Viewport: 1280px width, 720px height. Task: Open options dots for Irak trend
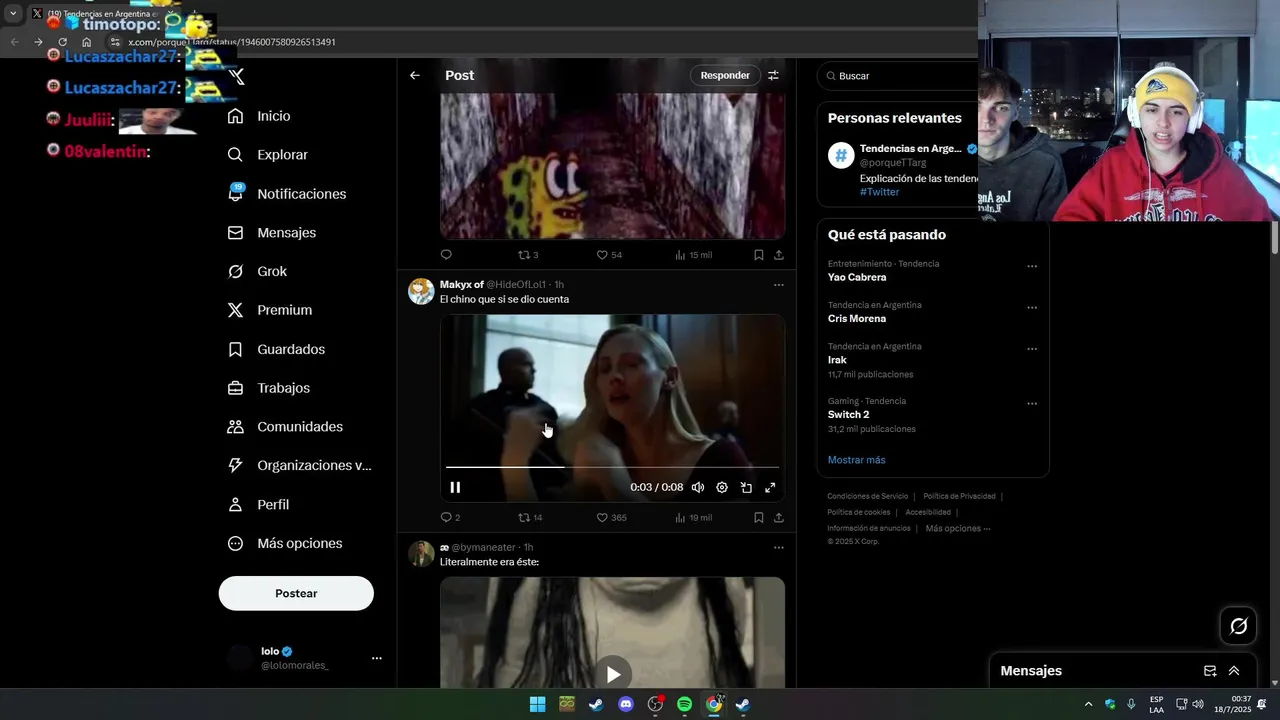tap(1032, 349)
